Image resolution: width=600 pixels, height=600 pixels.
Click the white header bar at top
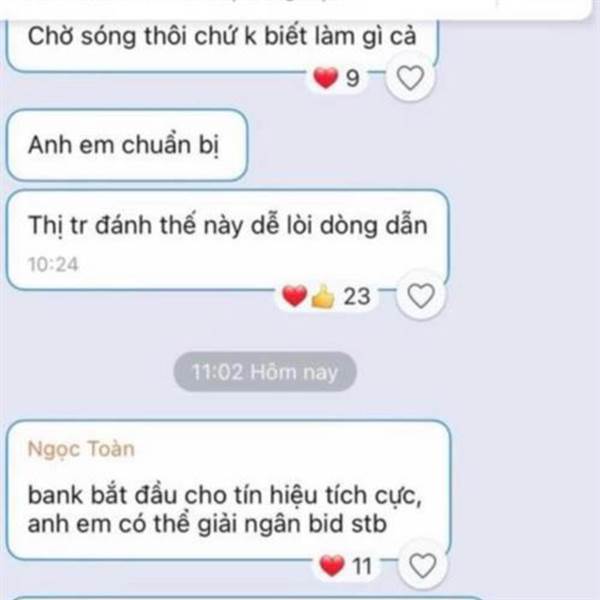[295, 8]
